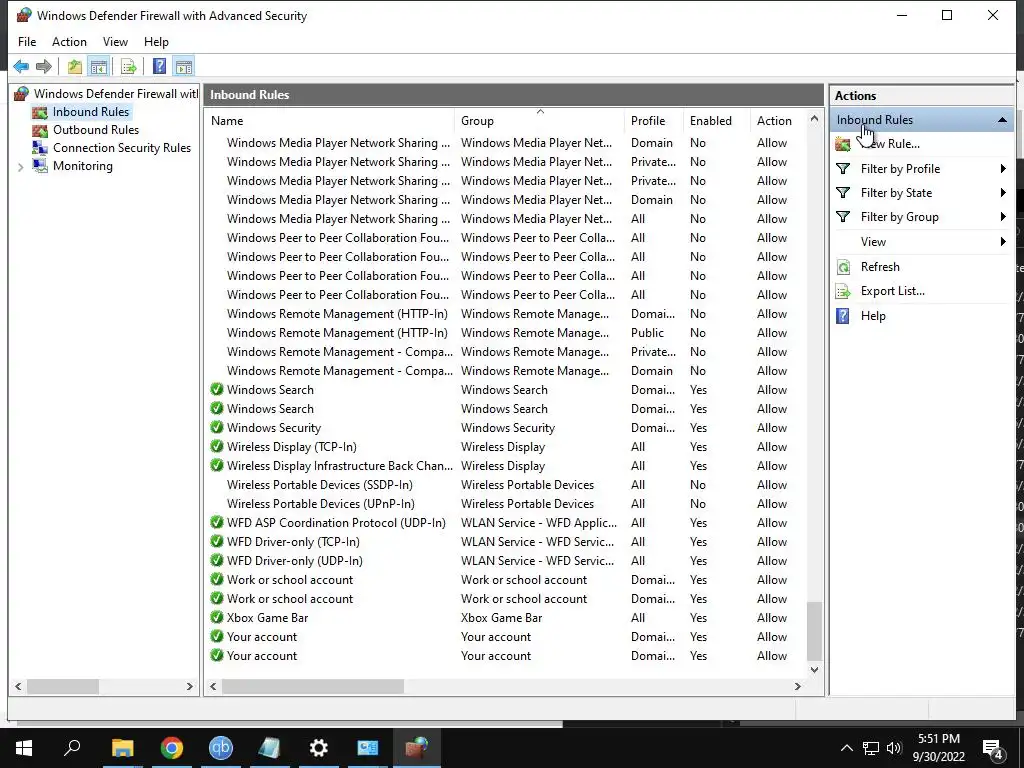Screen dimensions: 1024x768
Task: Open the Help menu
Action: (156, 42)
